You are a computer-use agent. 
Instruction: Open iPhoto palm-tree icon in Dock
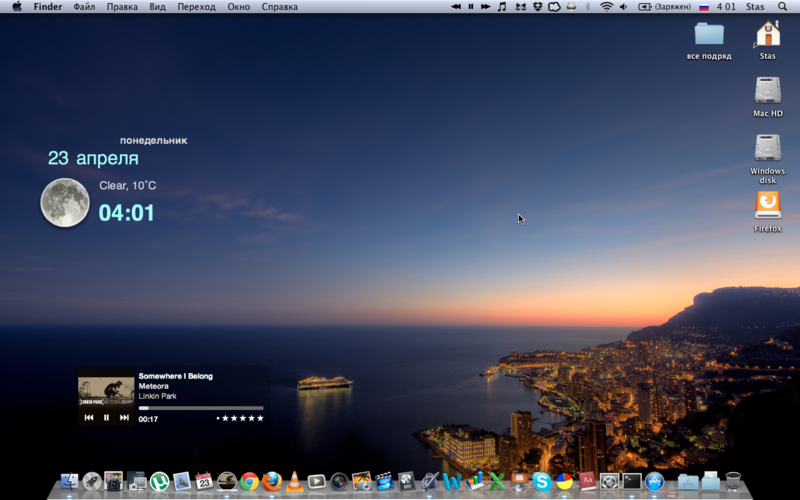tap(362, 481)
